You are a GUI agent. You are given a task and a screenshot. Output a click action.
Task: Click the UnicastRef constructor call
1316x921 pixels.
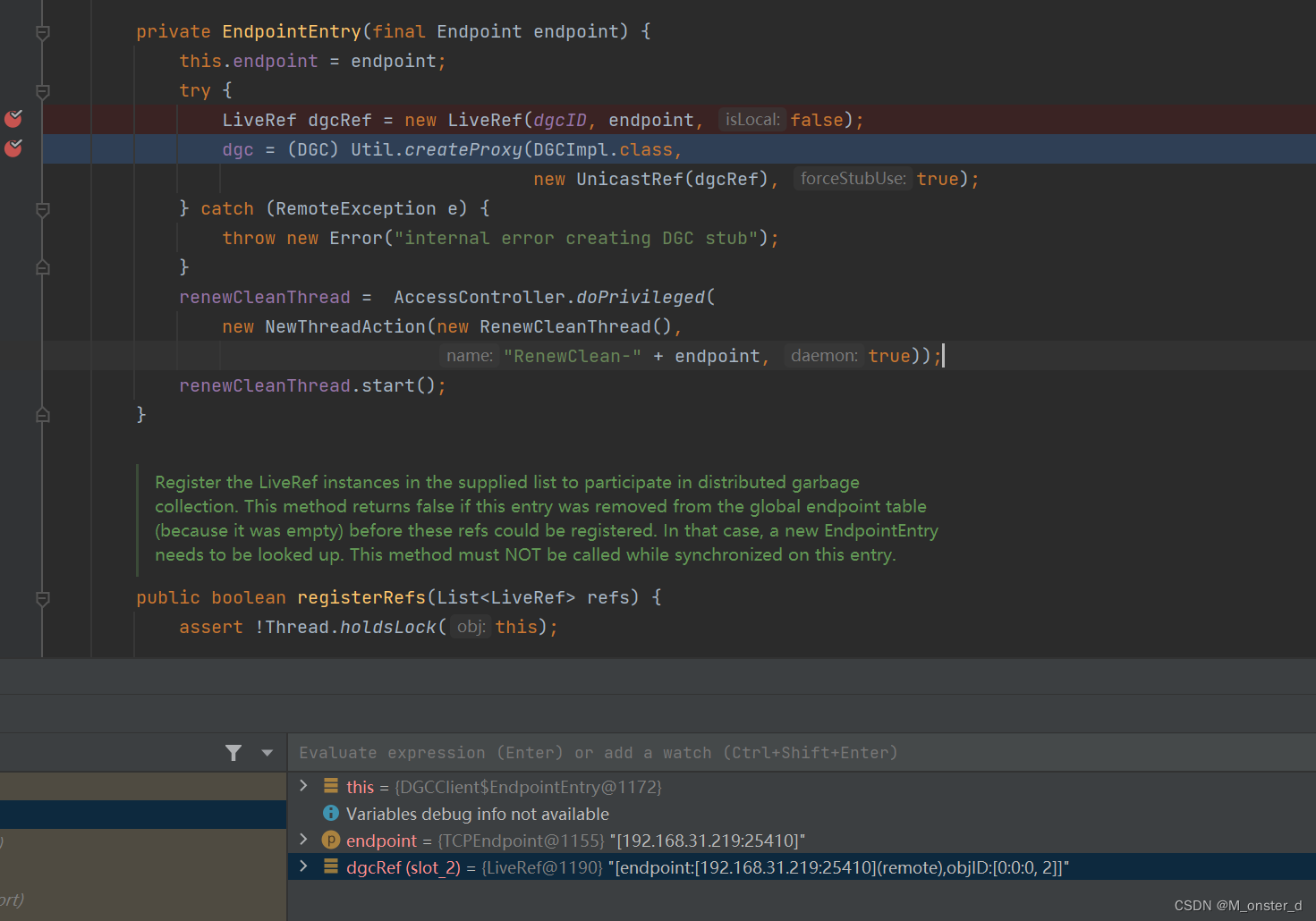(x=630, y=179)
